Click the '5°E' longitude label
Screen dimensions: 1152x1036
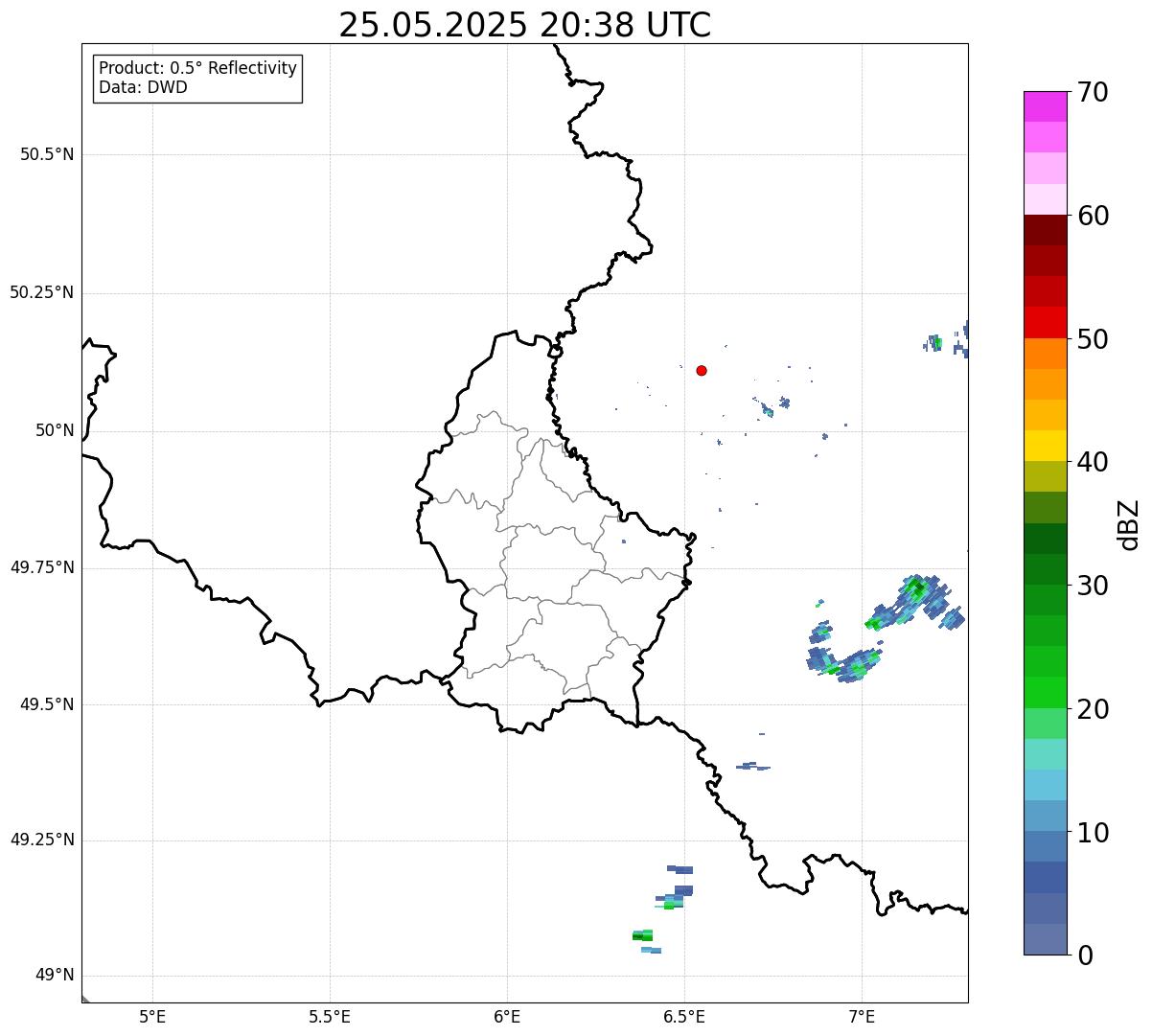152,1016
